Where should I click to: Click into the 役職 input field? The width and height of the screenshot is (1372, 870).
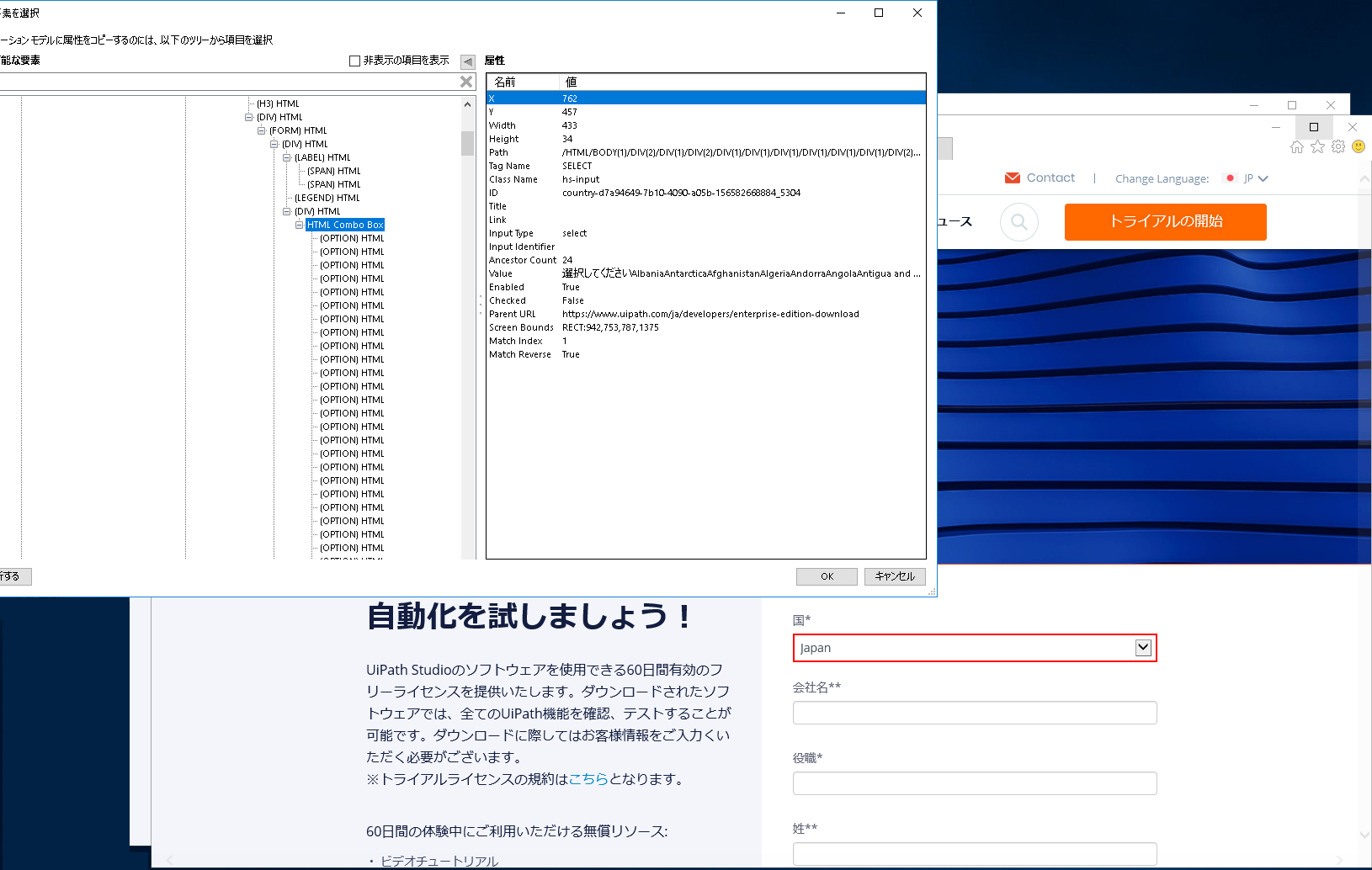pos(975,783)
